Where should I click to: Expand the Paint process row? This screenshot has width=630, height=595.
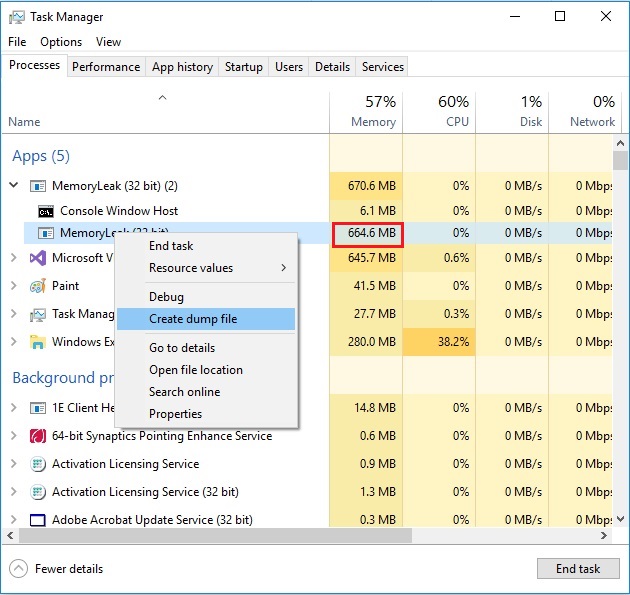(14, 286)
